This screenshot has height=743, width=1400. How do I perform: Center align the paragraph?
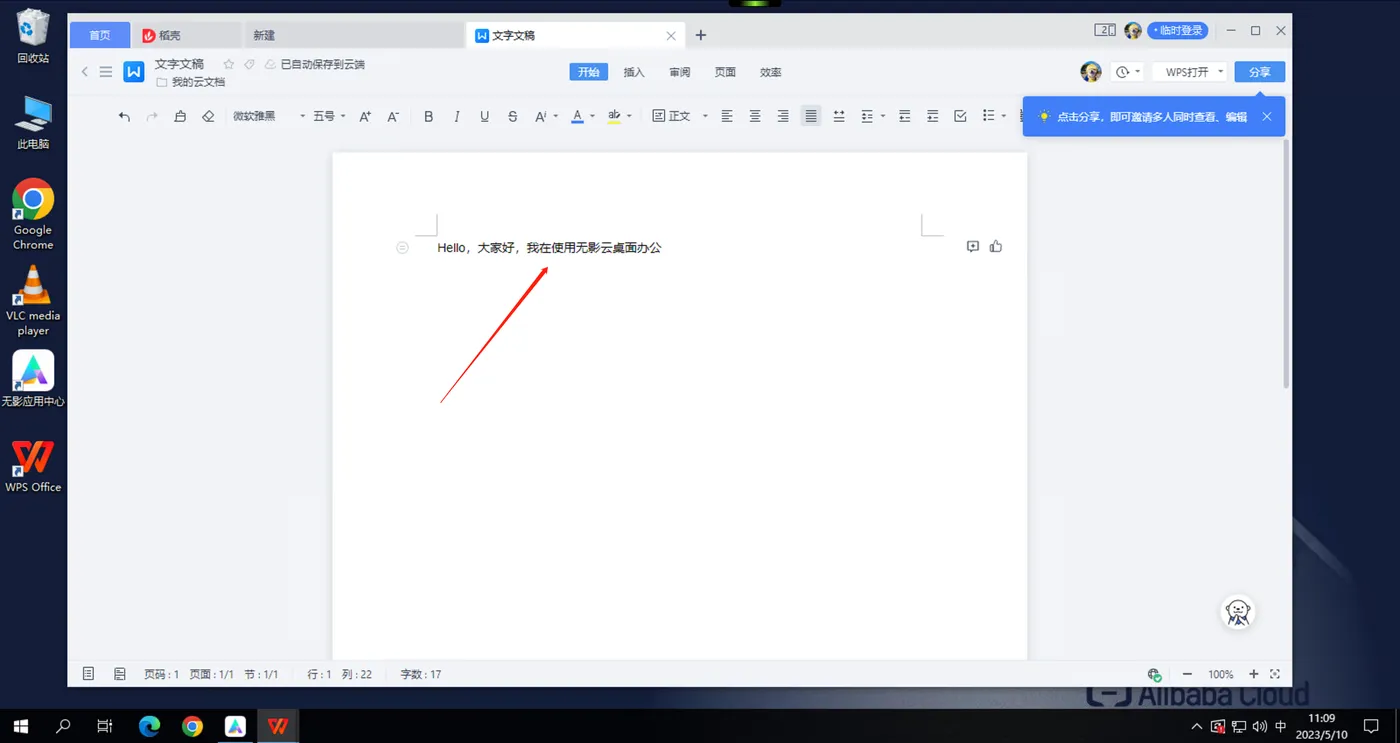755,116
